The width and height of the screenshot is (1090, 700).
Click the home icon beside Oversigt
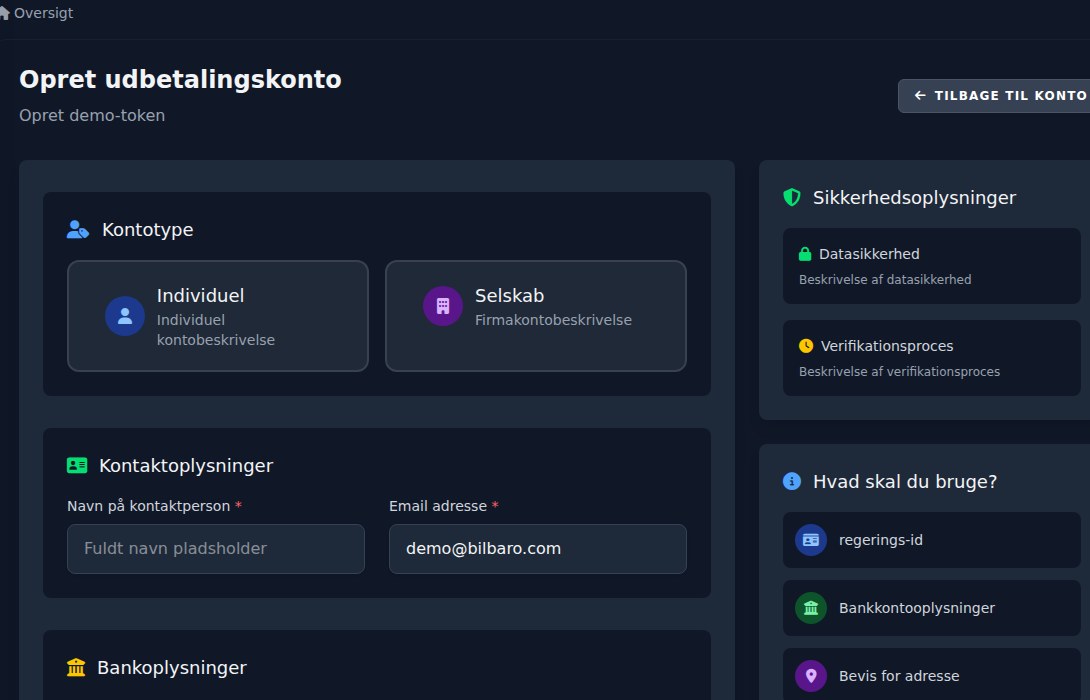tap(4, 13)
